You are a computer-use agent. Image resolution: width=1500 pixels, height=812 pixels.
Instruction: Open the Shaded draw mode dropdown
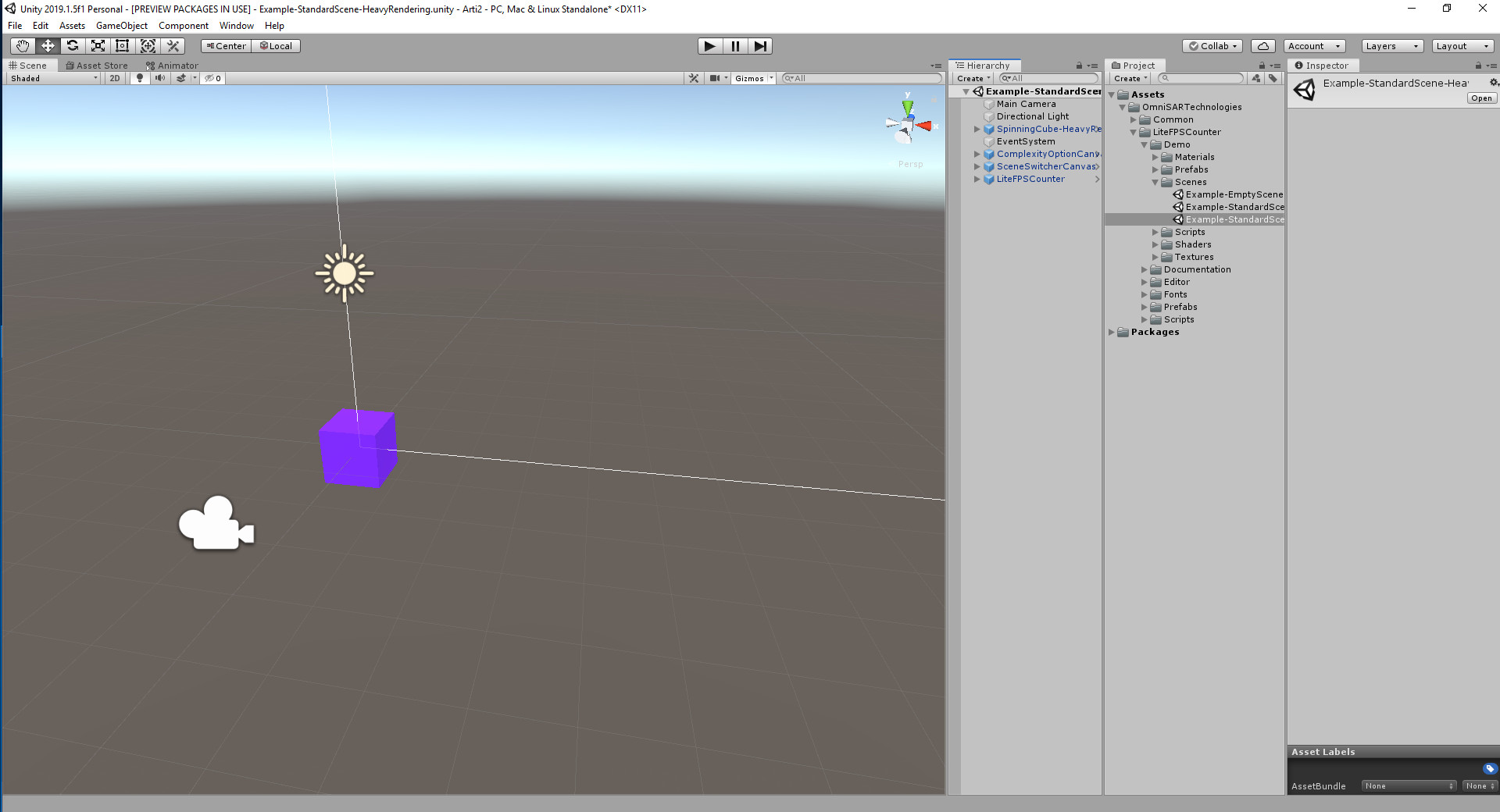53,78
